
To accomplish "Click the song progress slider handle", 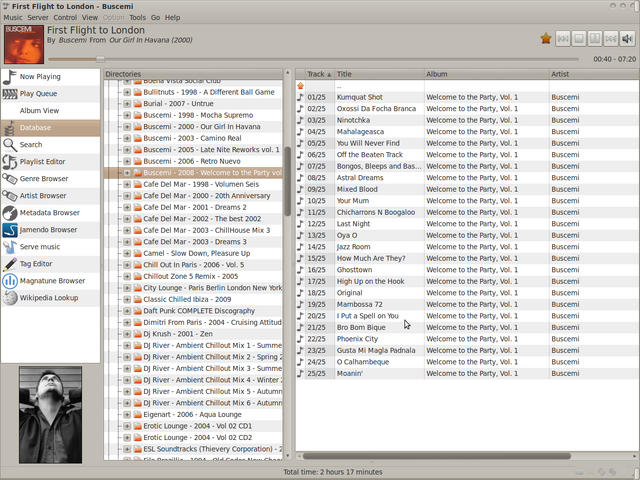I will click(100, 59).
